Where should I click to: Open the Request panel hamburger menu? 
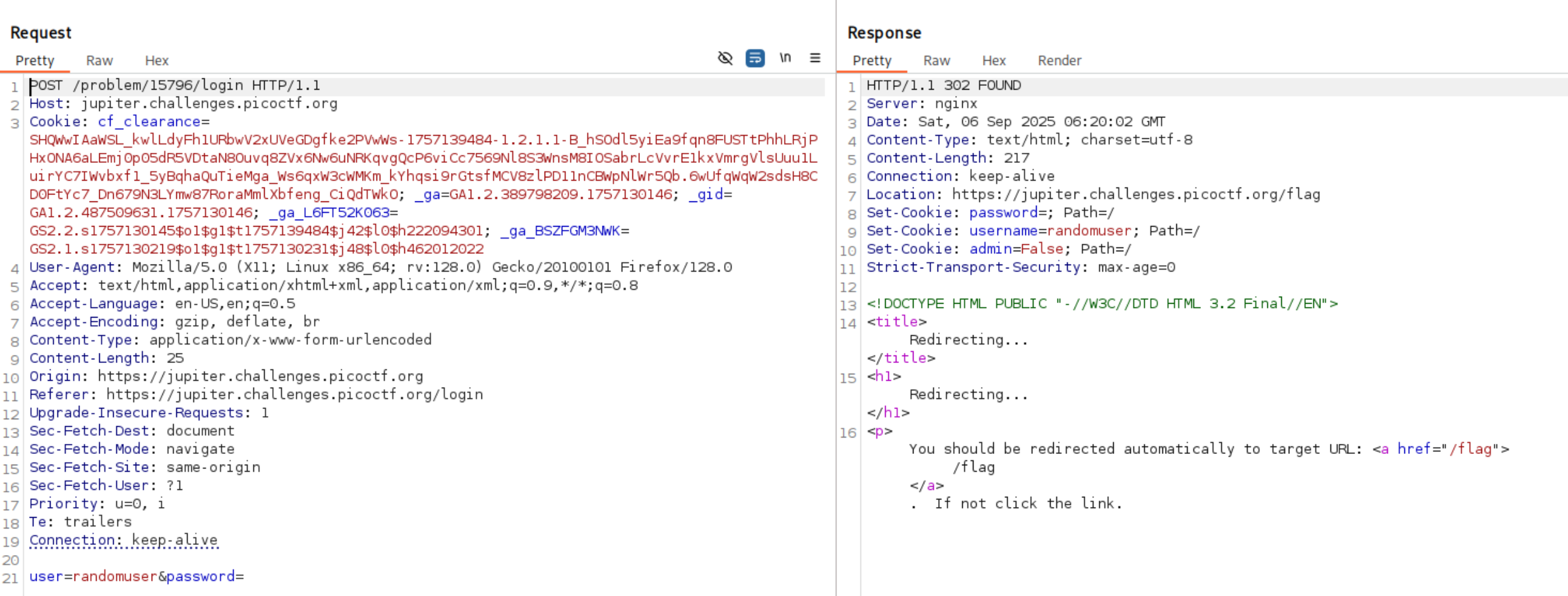coord(815,58)
